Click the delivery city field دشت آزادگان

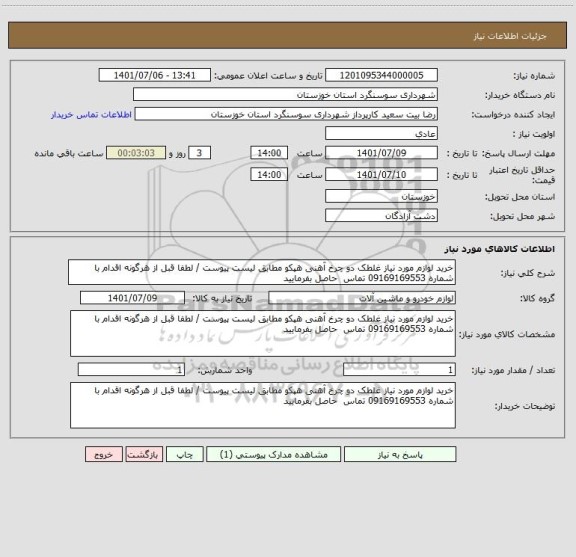pyautogui.click(x=381, y=216)
